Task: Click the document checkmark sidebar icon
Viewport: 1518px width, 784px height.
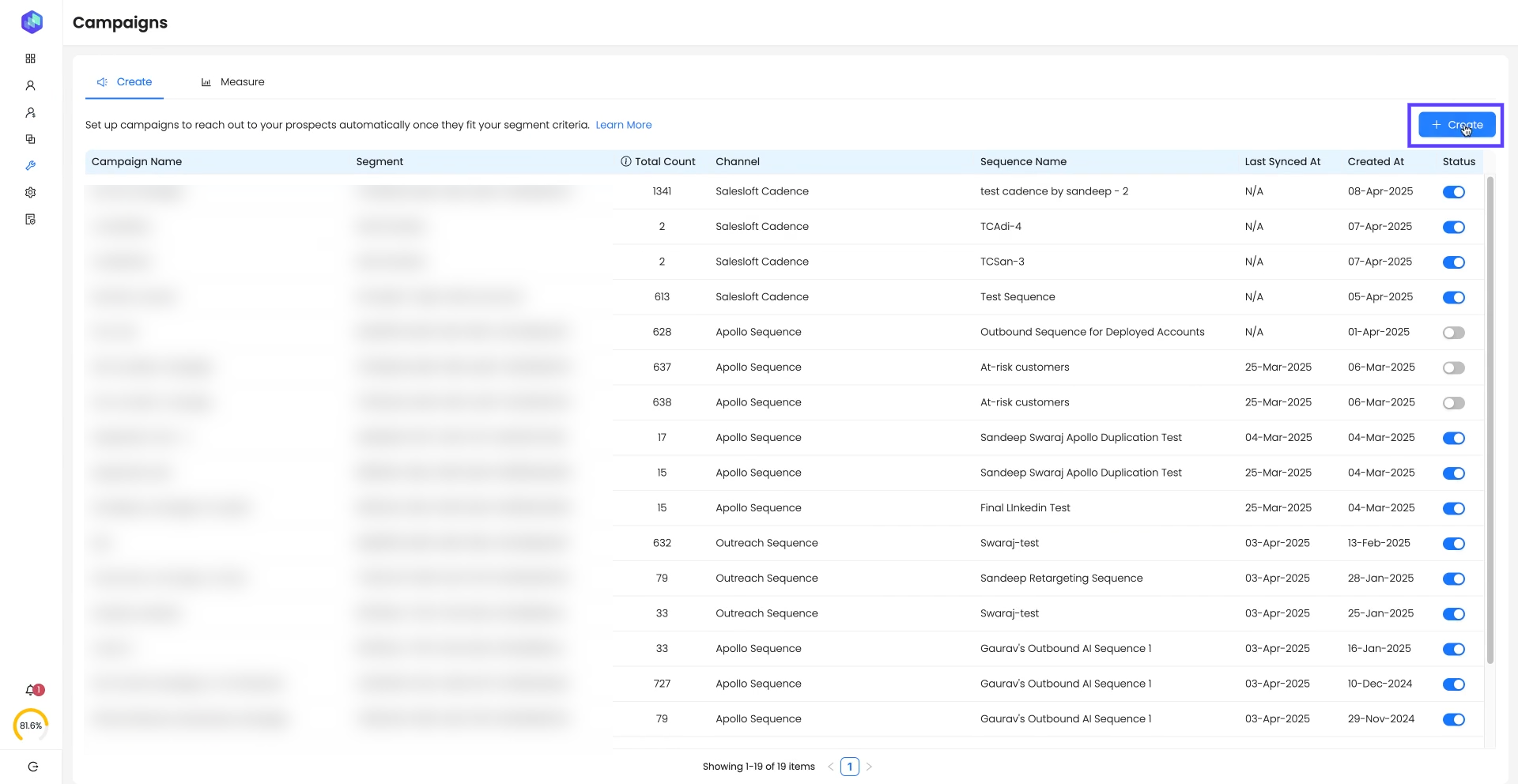Action: pyautogui.click(x=30, y=220)
